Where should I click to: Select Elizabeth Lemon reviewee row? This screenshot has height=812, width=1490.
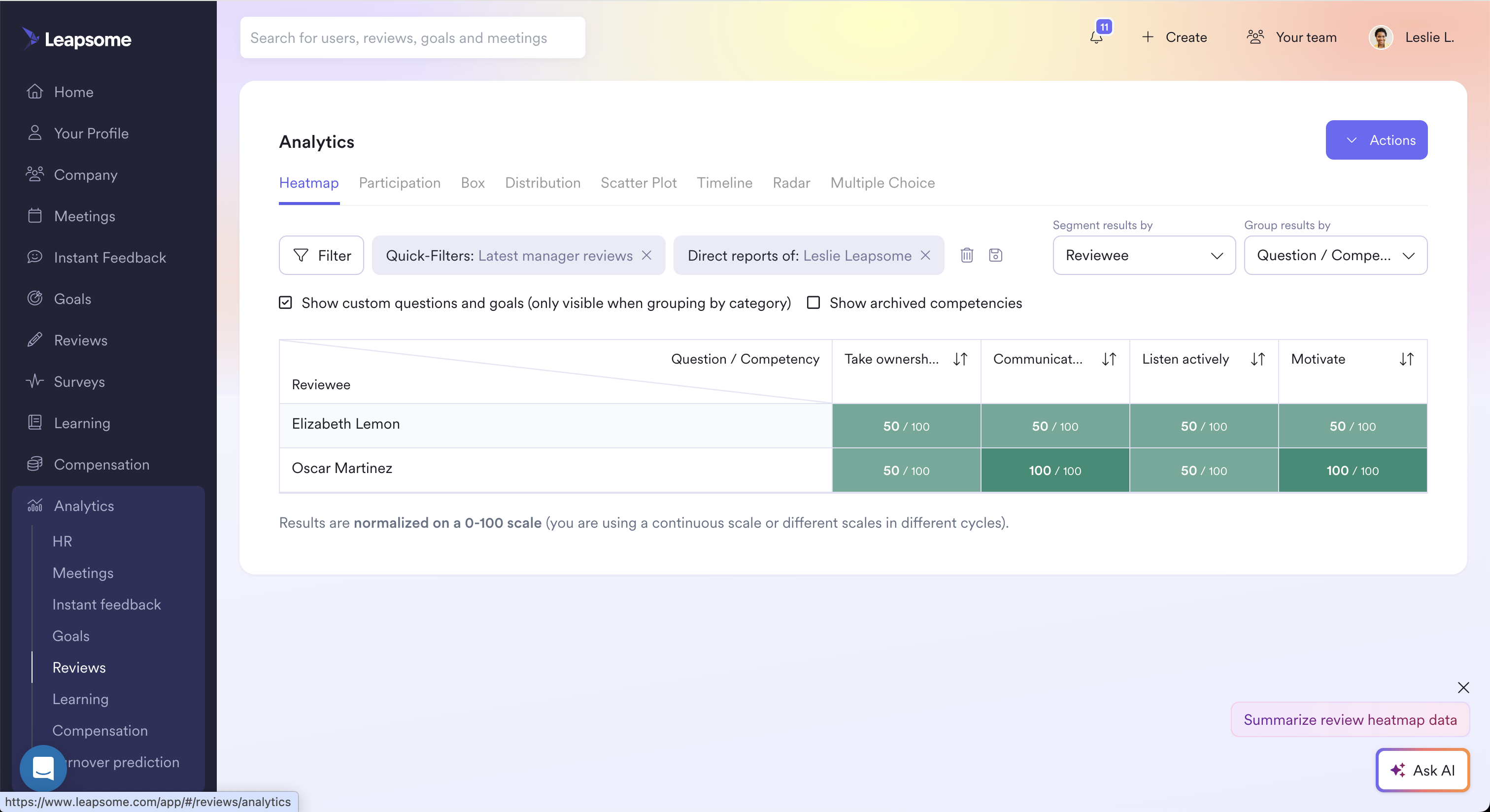(555, 426)
